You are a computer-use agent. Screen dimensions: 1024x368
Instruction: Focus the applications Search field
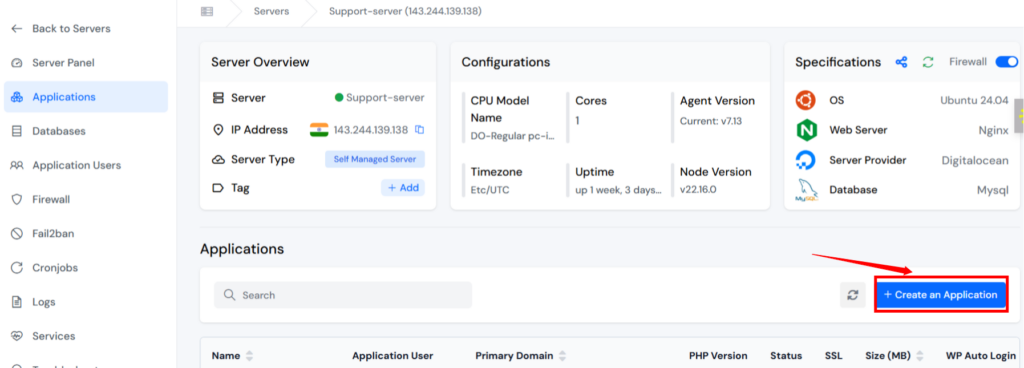(343, 295)
